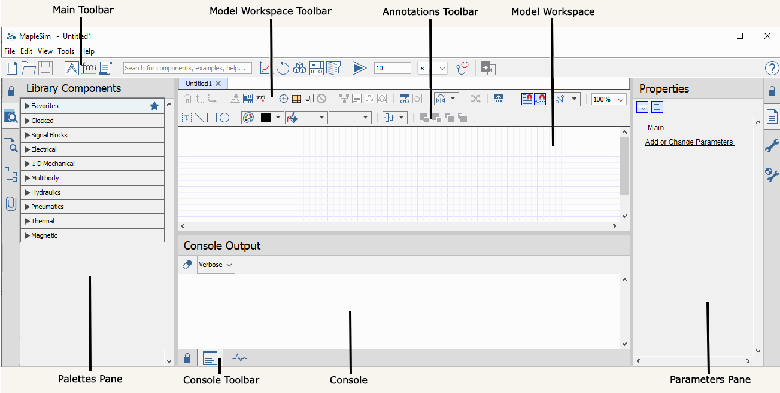Click the stethoscope diagnostics icon
Image resolution: width=780 pixels, height=393 pixels.
click(x=463, y=68)
